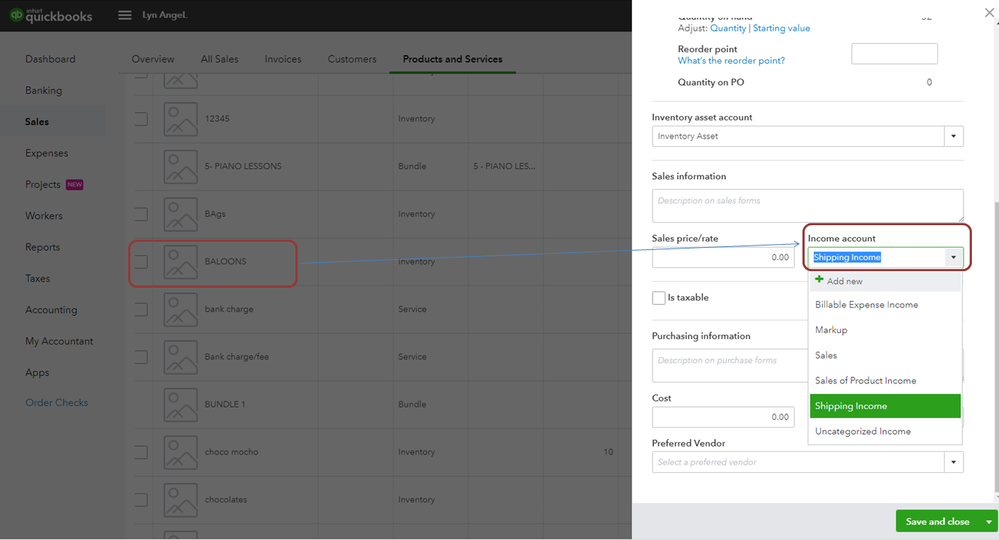
Task: Toggle the hamburger navigation menu
Action: click(125, 15)
